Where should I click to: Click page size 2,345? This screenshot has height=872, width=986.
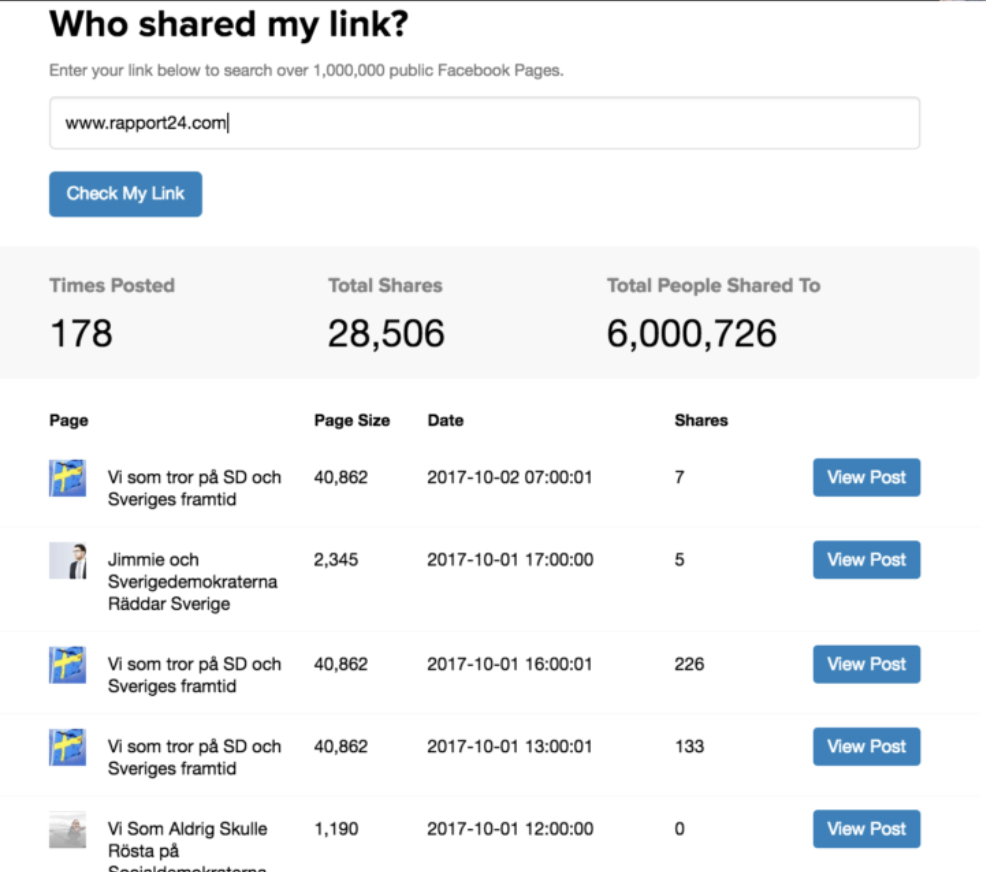pyautogui.click(x=336, y=560)
